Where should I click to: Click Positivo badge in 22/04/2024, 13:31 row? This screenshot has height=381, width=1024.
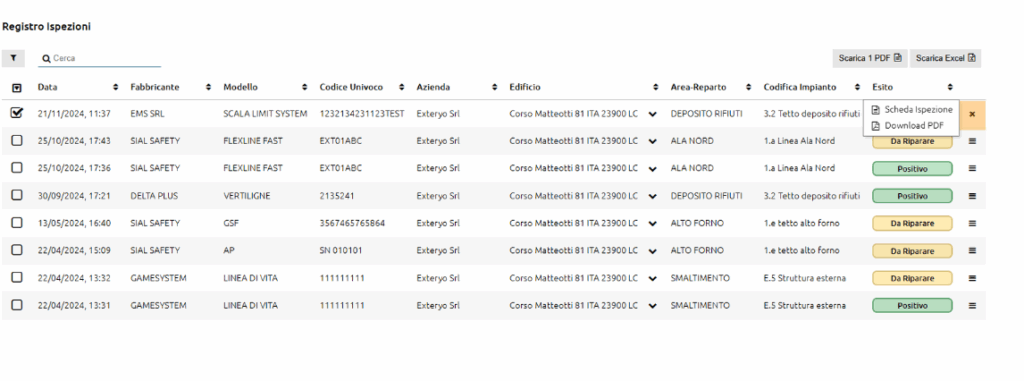pos(912,306)
